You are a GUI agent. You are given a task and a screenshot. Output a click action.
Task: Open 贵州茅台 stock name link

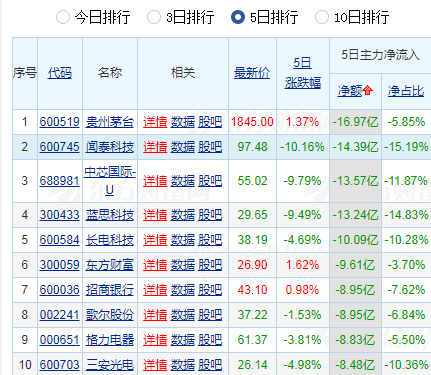[x=110, y=122]
